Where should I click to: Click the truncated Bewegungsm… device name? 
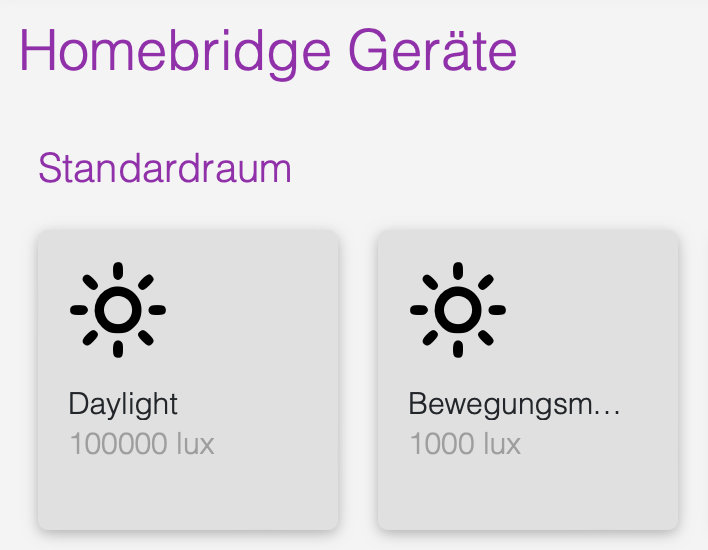coord(515,404)
